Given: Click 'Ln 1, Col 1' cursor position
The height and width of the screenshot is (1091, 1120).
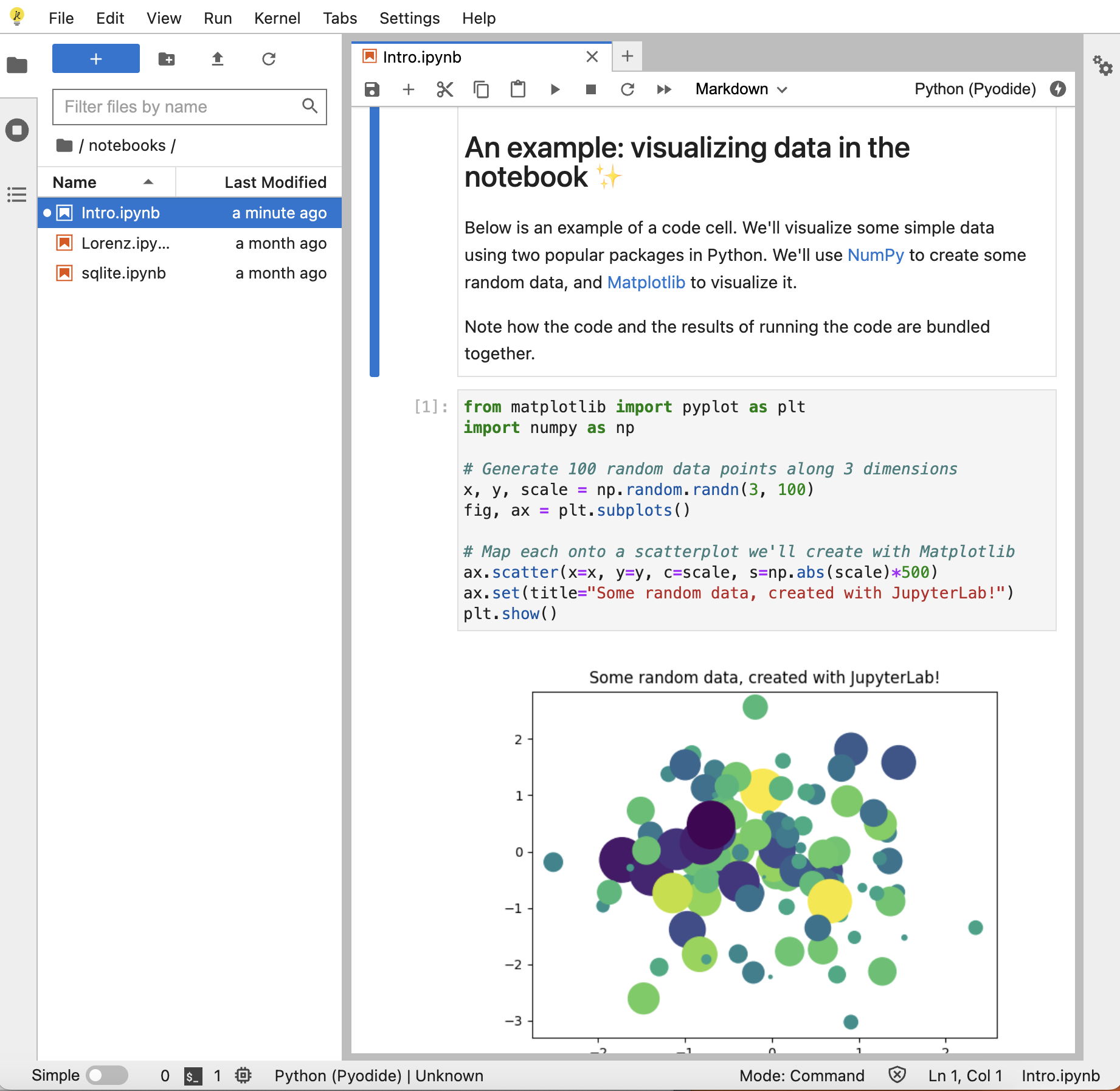Looking at the screenshot, I should (966, 1076).
